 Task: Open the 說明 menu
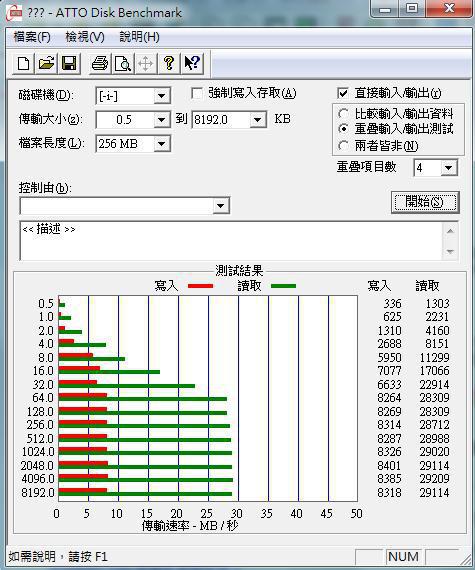139,37
